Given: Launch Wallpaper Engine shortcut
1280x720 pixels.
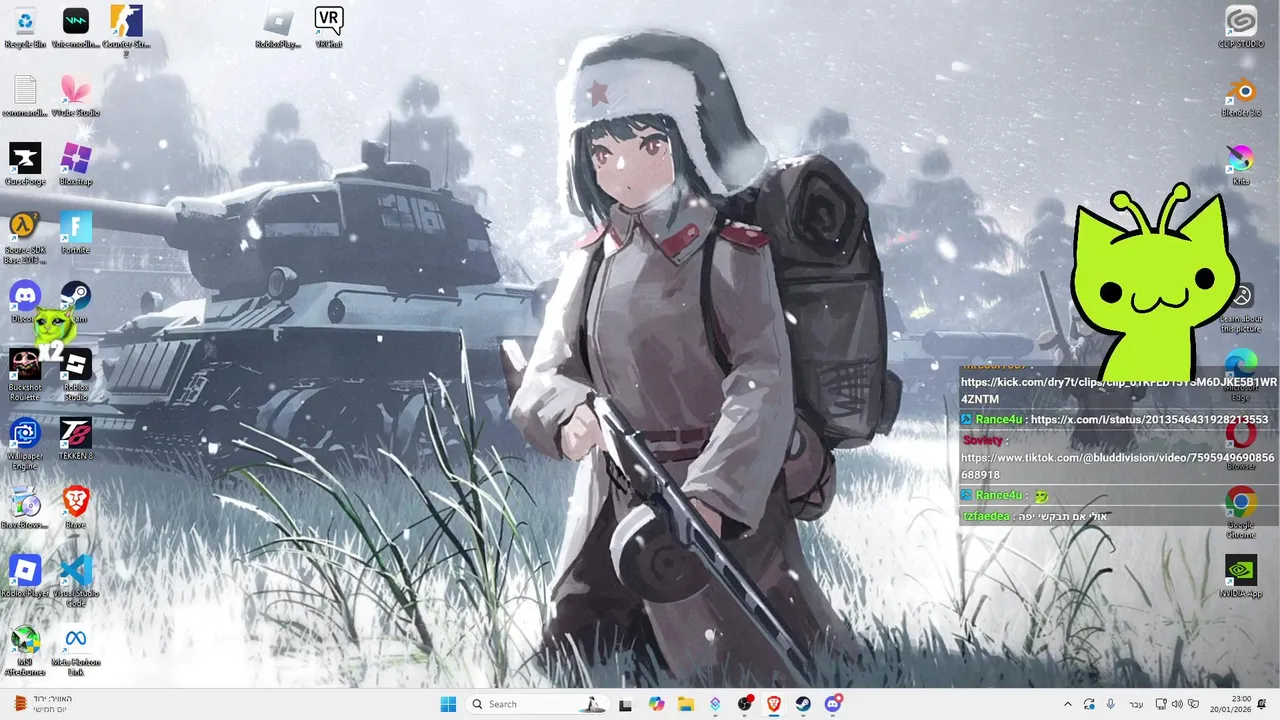Looking at the screenshot, I should click(x=25, y=444).
